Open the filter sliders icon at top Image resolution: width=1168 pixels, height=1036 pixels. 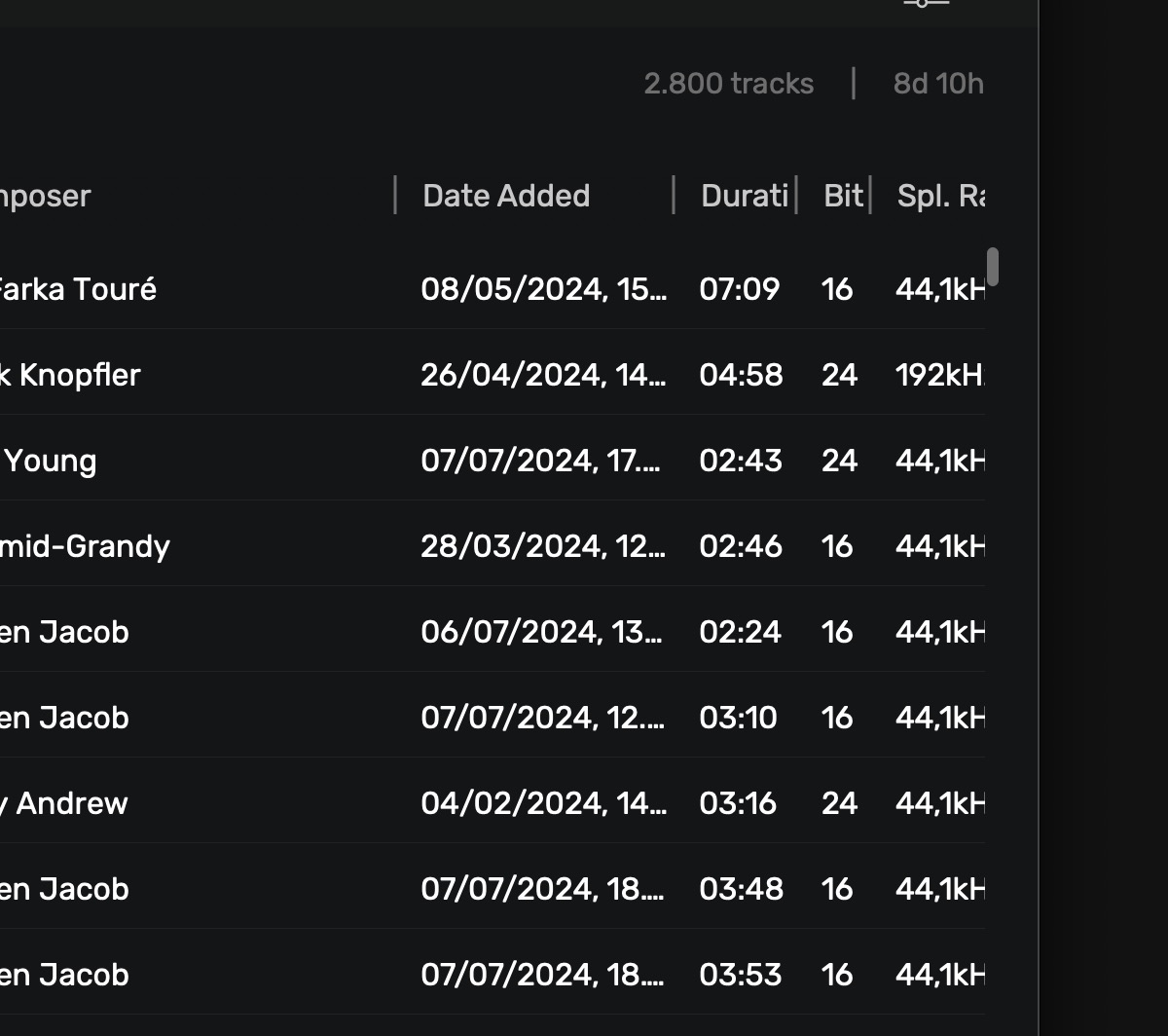[x=925, y=4]
